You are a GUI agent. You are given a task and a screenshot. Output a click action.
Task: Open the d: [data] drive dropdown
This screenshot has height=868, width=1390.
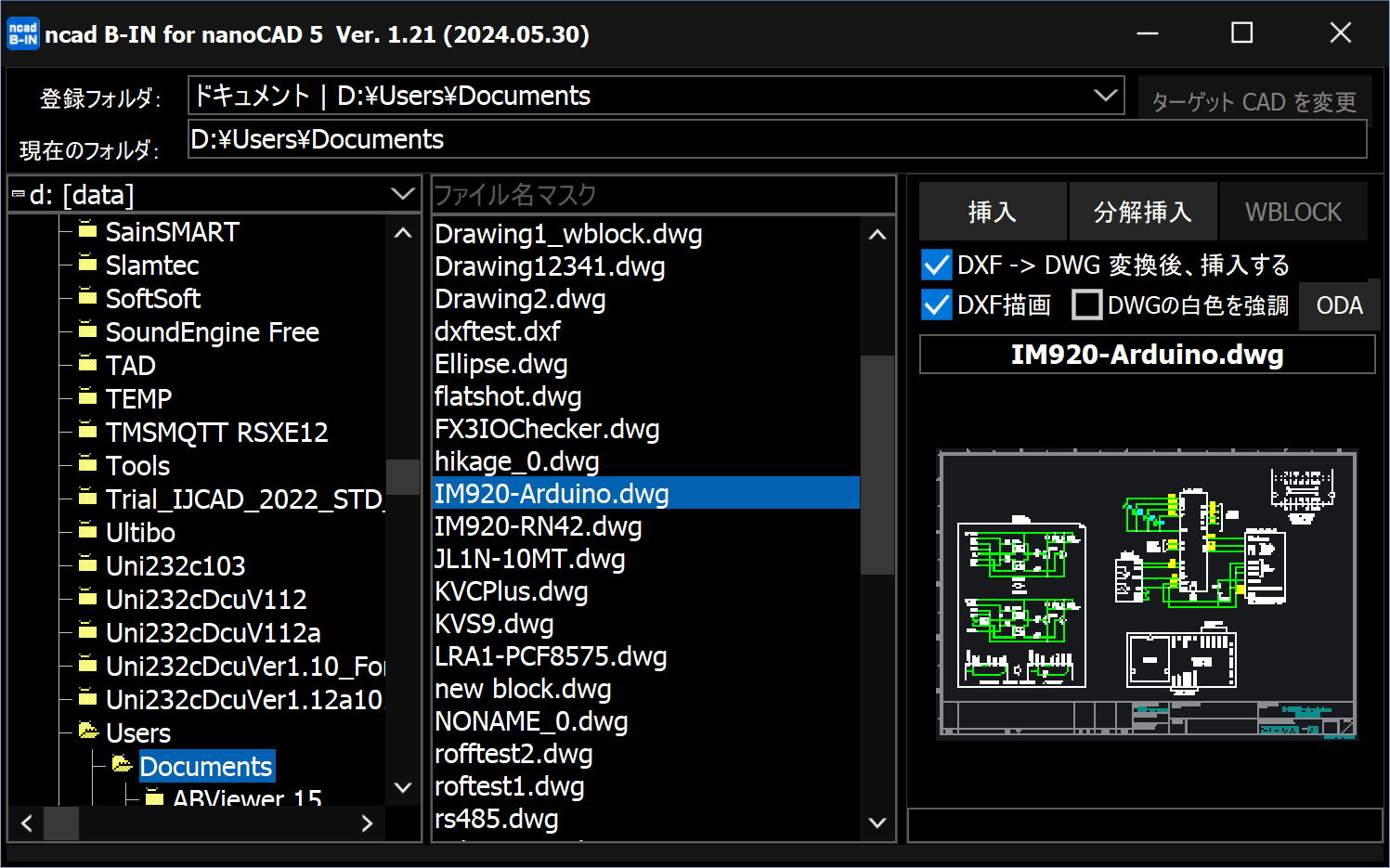coord(402,194)
